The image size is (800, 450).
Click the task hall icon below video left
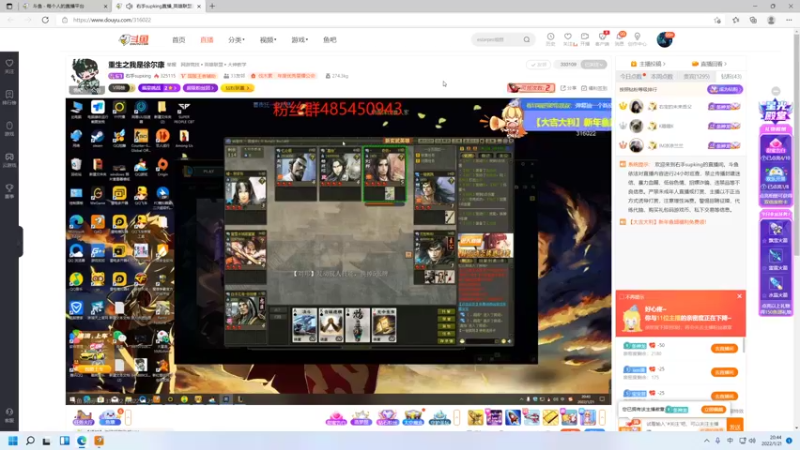(83, 418)
